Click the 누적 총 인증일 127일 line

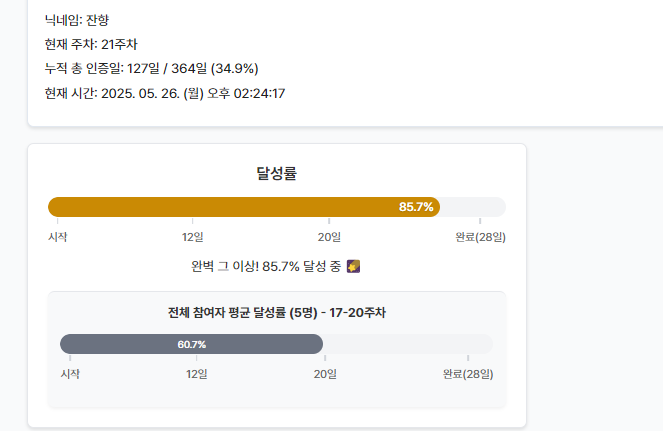[151, 69]
